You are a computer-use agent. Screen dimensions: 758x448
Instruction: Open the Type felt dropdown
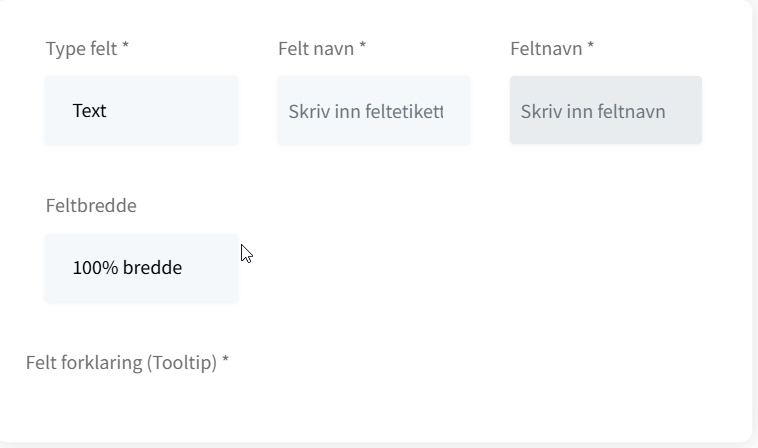click(x=142, y=110)
